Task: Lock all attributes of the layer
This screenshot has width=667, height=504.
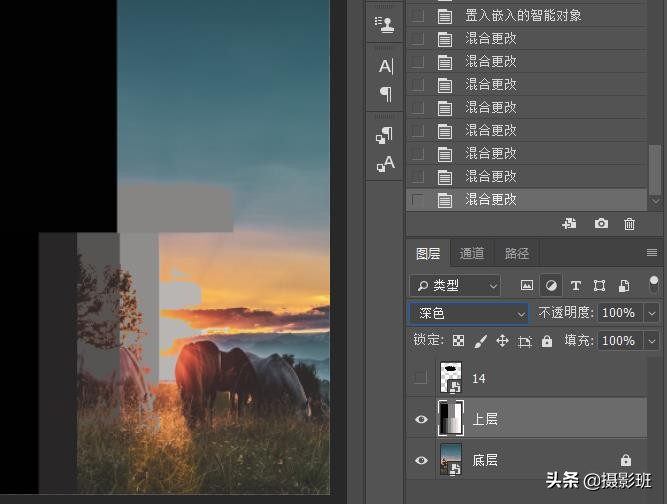Action: [547, 341]
